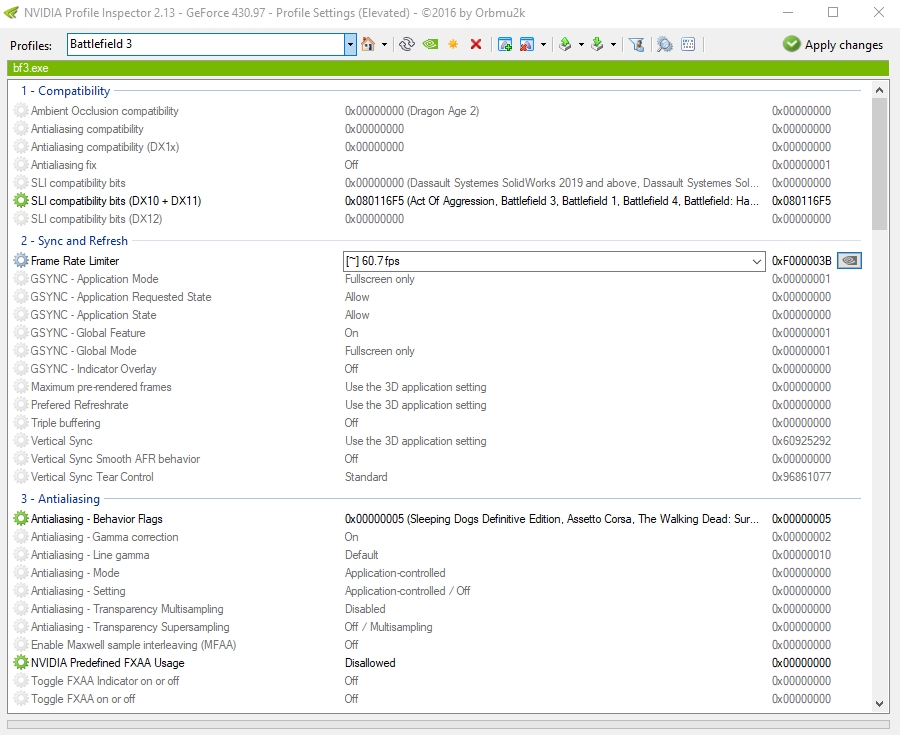The height and width of the screenshot is (735, 900).
Task: Click gear icon of NVIDIA Predefined FXAA Usage
Action: point(21,663)
